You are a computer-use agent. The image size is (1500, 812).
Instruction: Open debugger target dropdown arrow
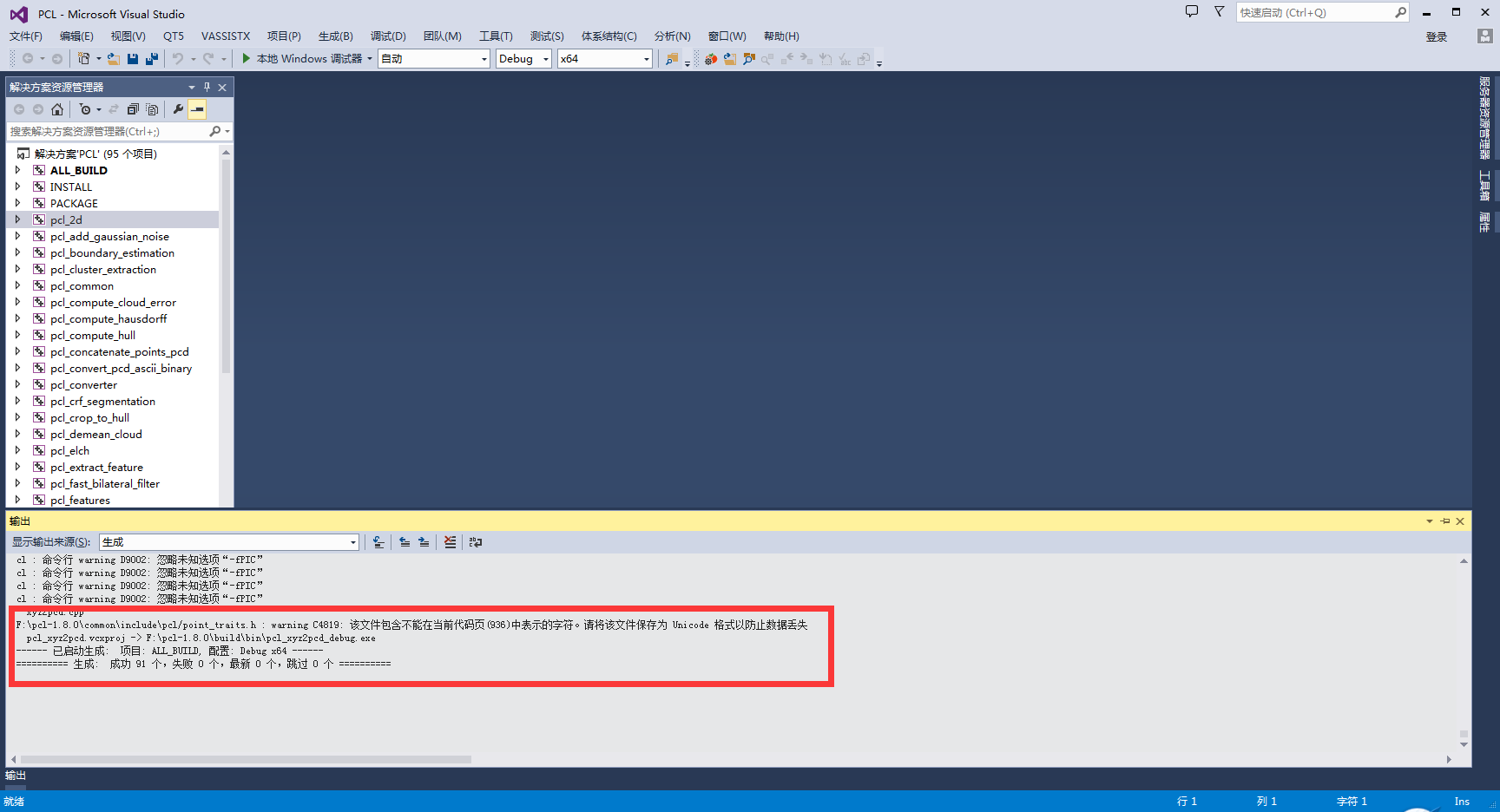(x=370, y=59)
